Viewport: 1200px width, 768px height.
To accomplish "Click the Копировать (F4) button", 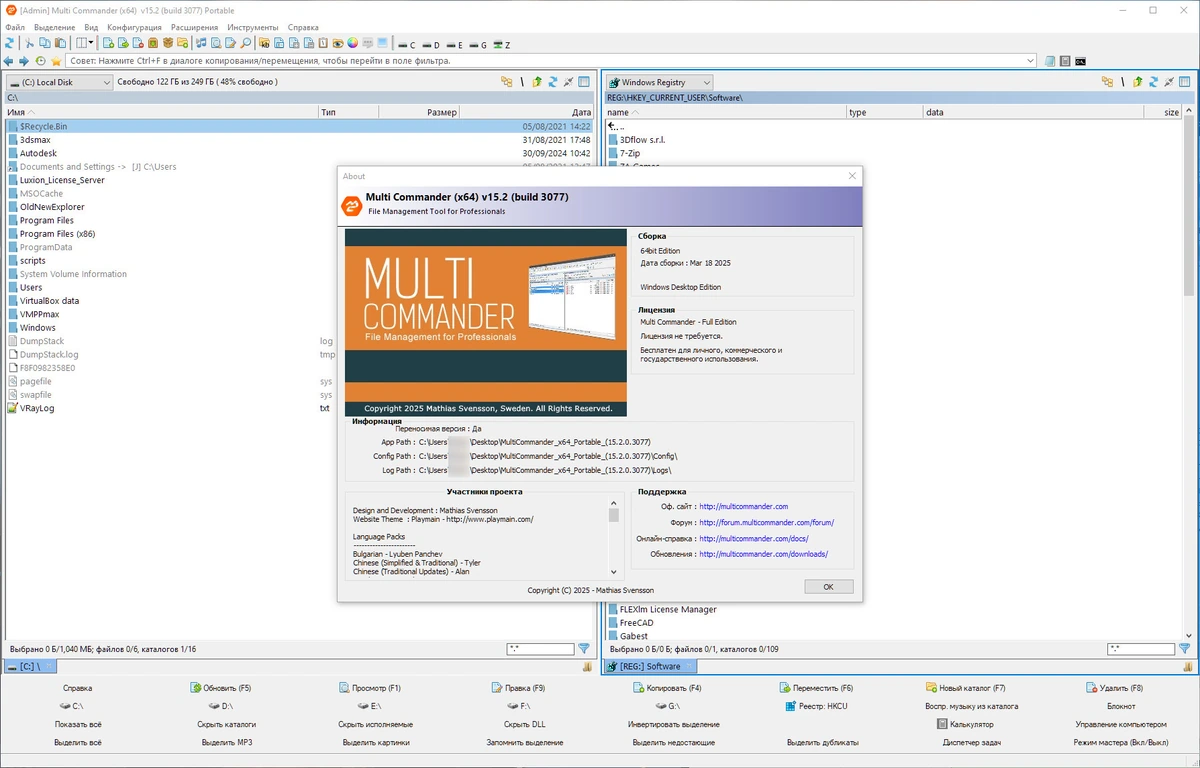I will pos(667,688).
